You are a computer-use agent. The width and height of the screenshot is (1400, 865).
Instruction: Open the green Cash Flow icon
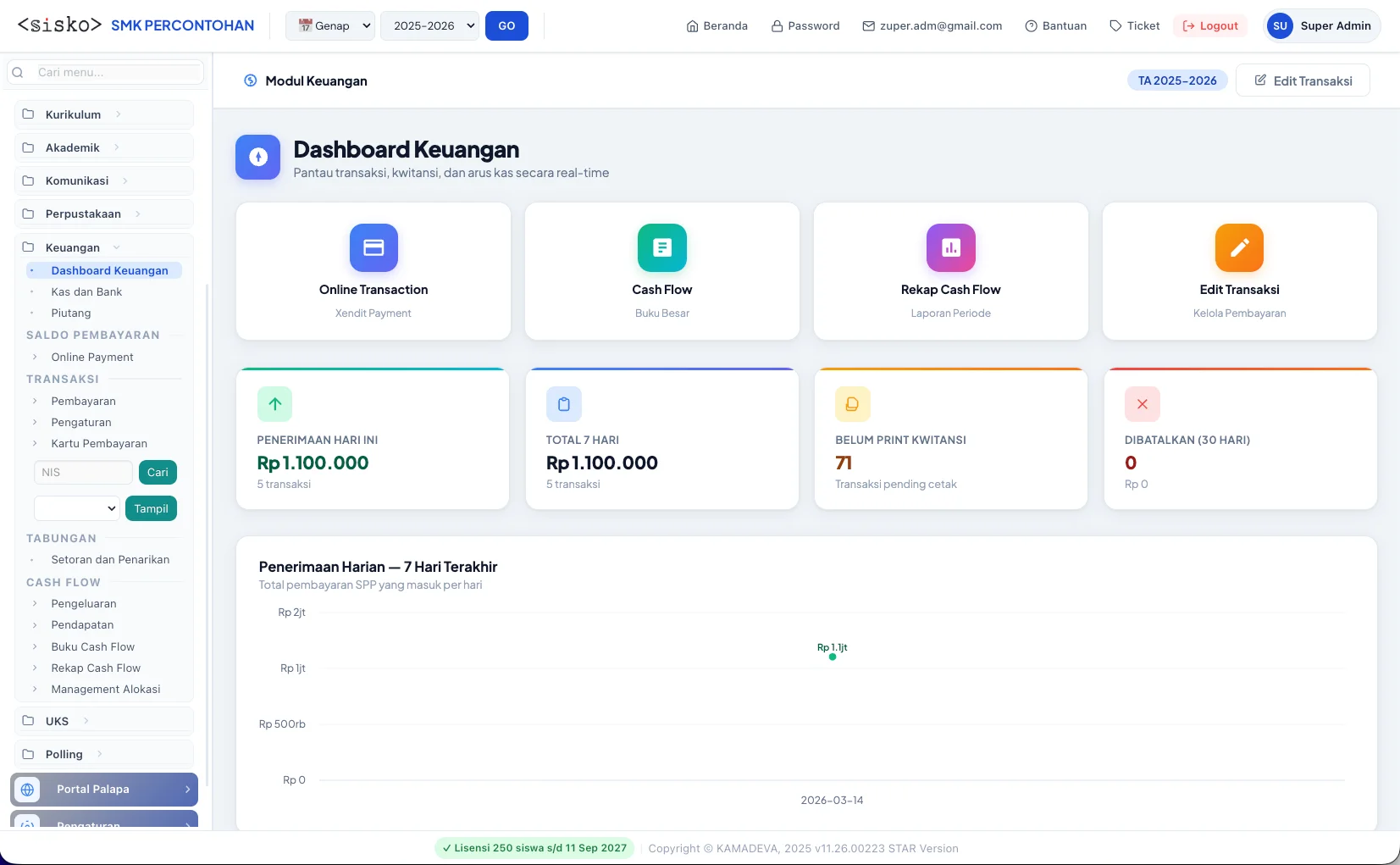[x=662, y=247]
